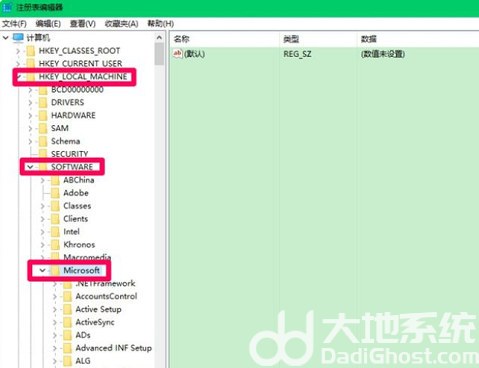Expand the Classes key chevron

coord(43,206)
